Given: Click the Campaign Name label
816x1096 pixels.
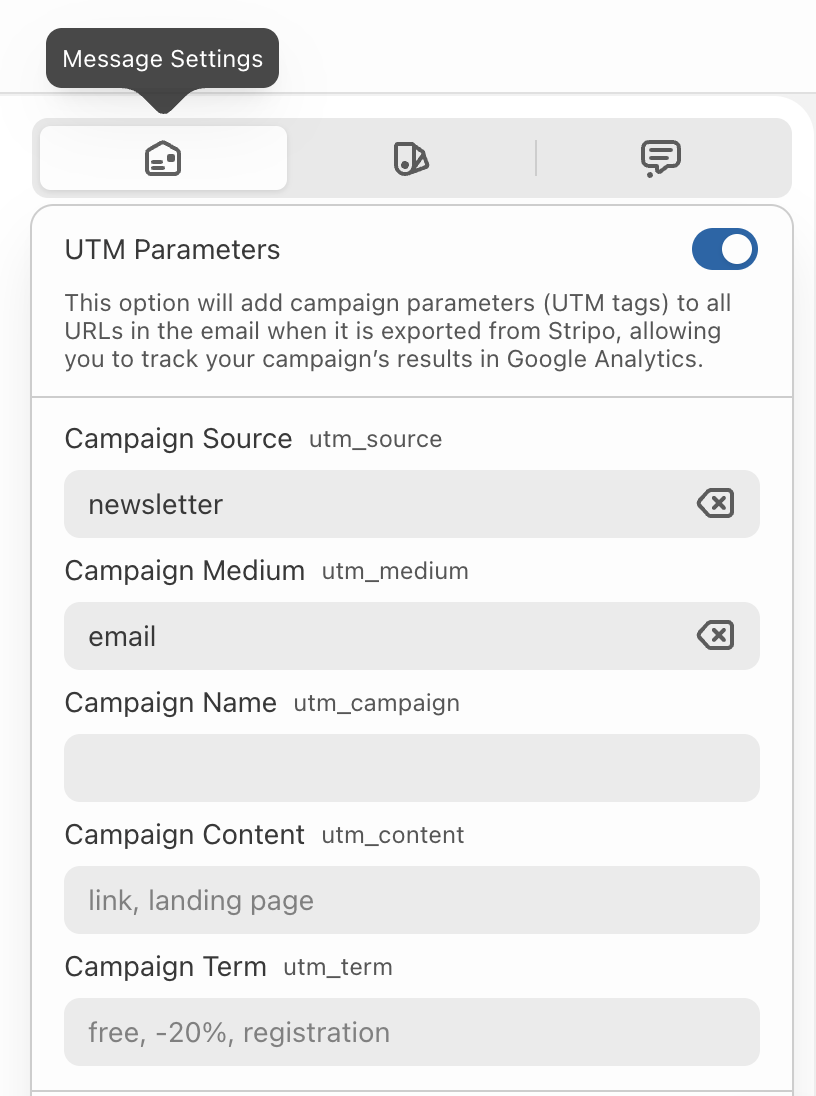Looking at the screenshot, I should 170,703.
